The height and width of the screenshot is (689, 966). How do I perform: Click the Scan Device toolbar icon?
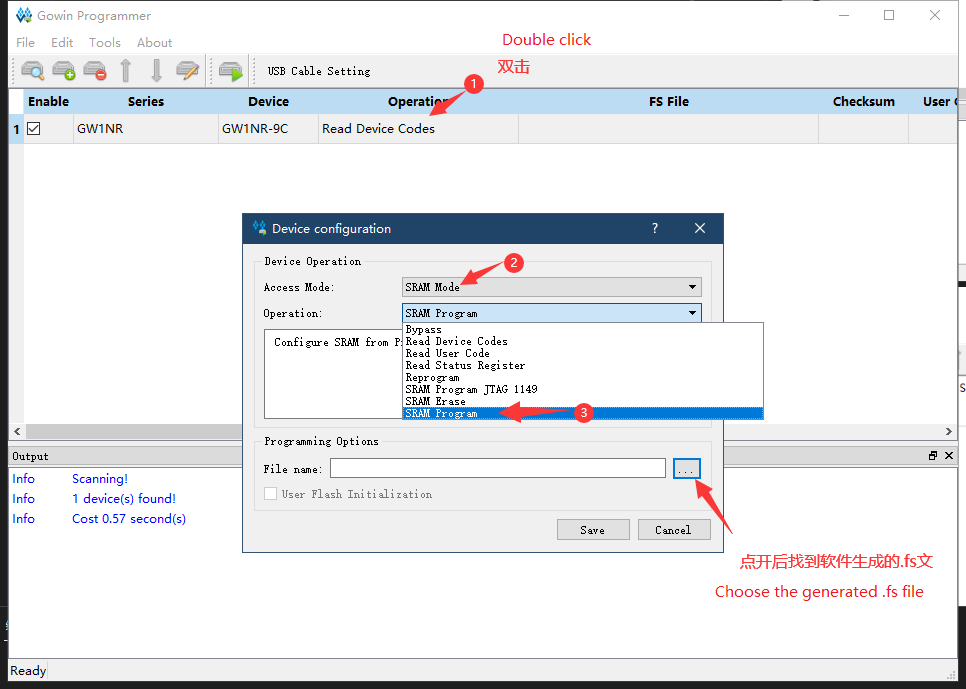33,71
